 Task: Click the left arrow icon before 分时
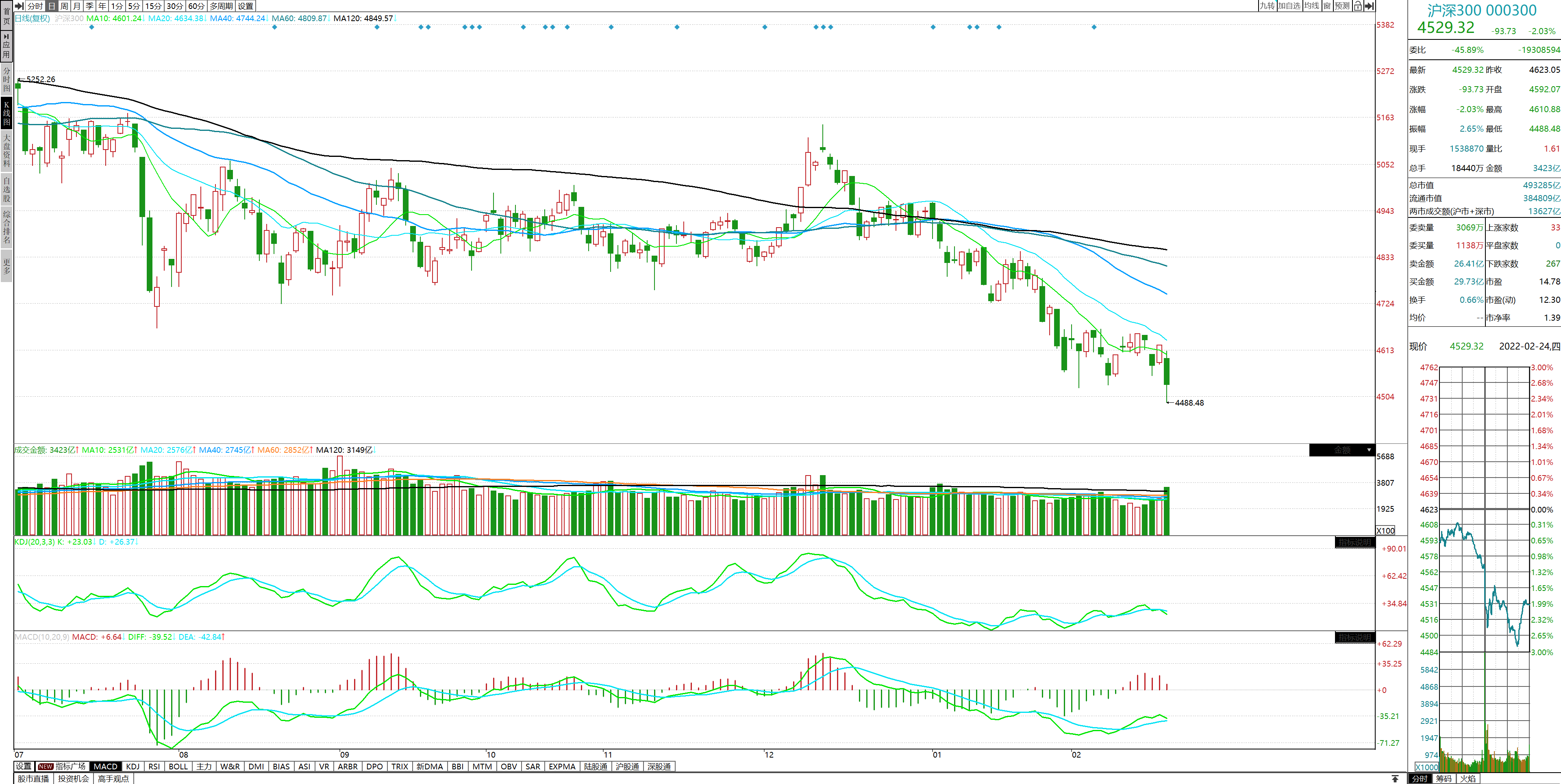19,6
